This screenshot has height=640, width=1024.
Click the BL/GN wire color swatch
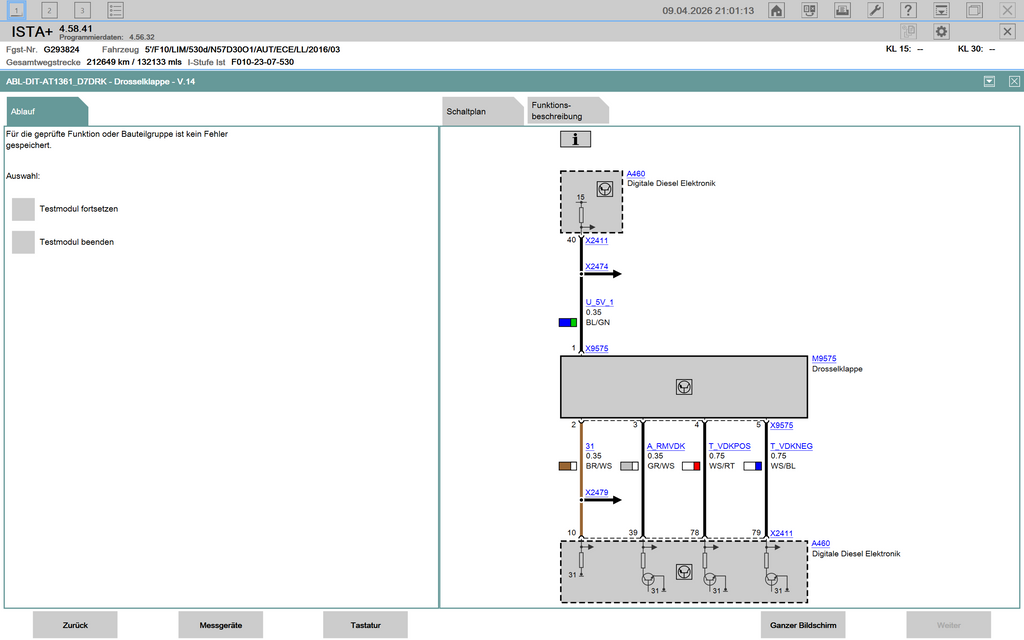tap(567, 323)
